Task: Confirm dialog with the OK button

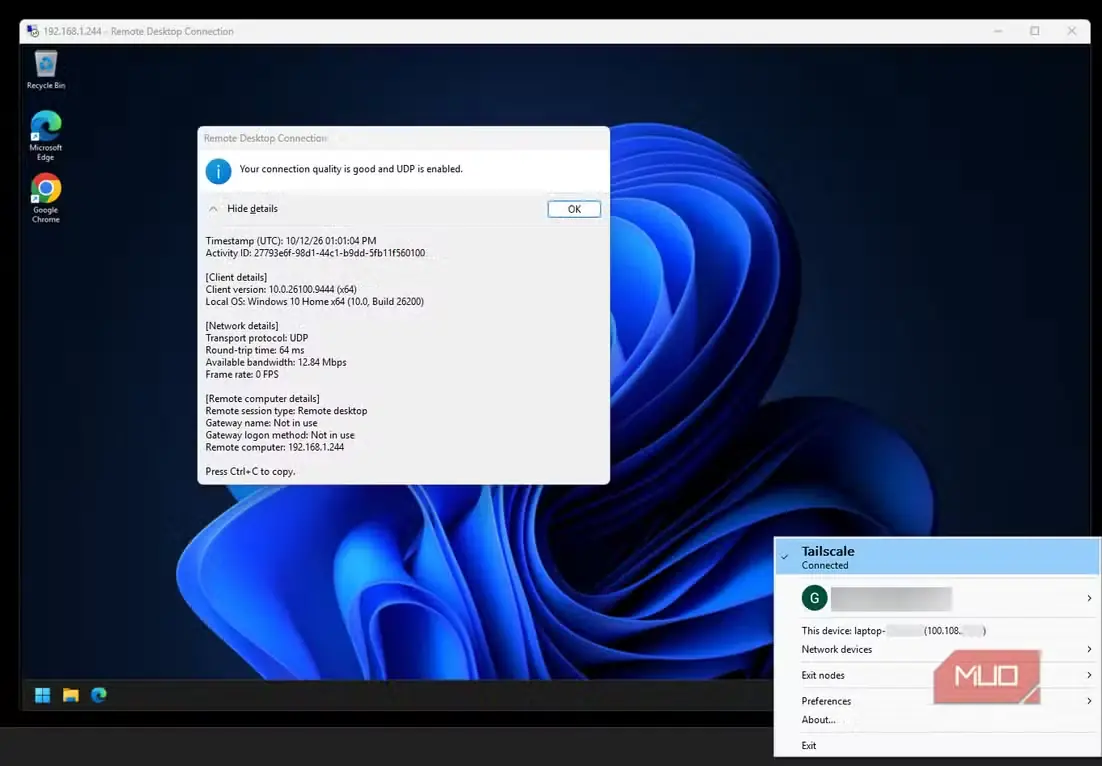Action: (x=574, y=209)
